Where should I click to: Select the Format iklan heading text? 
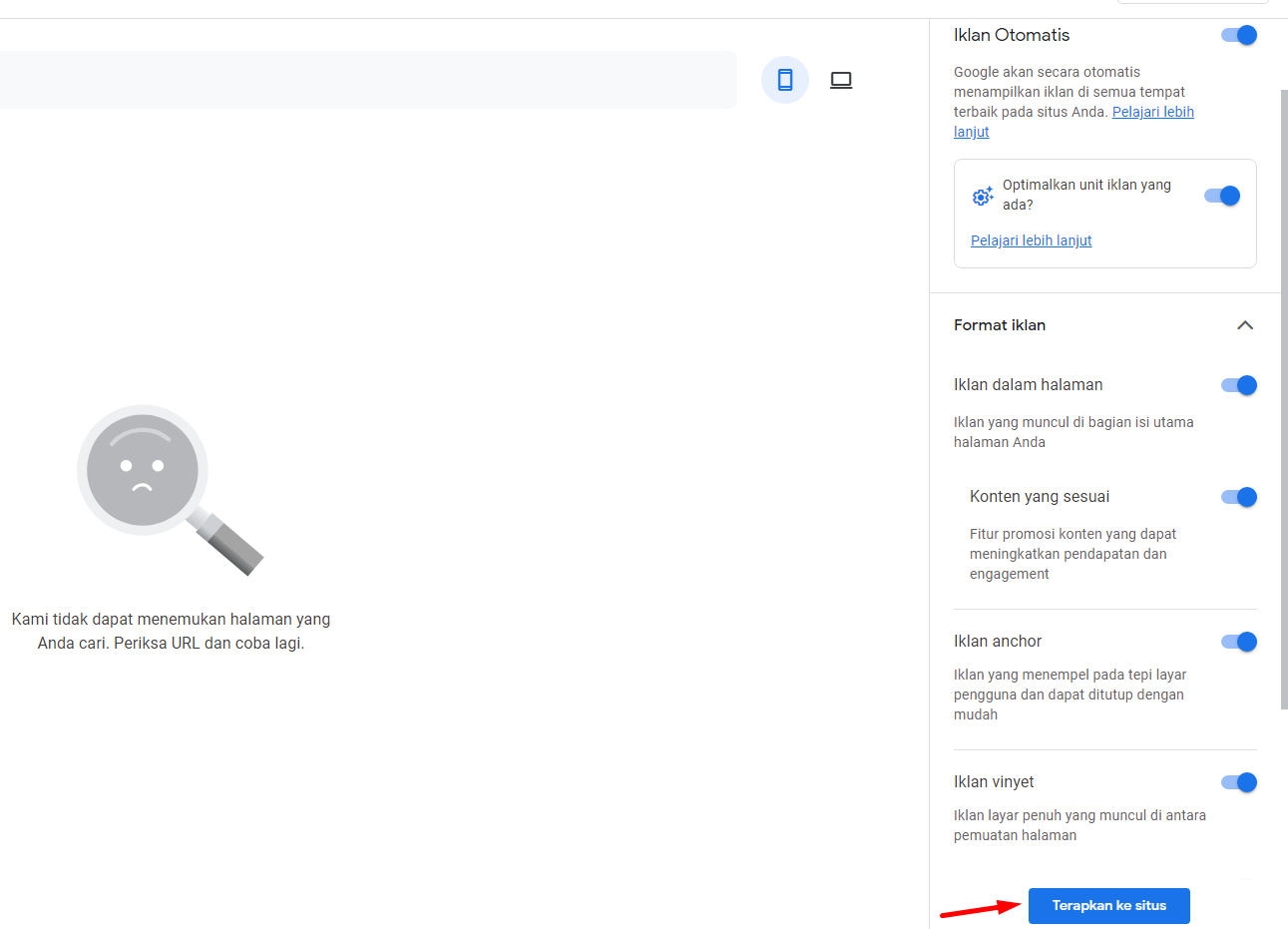(x=1000, y=325)
